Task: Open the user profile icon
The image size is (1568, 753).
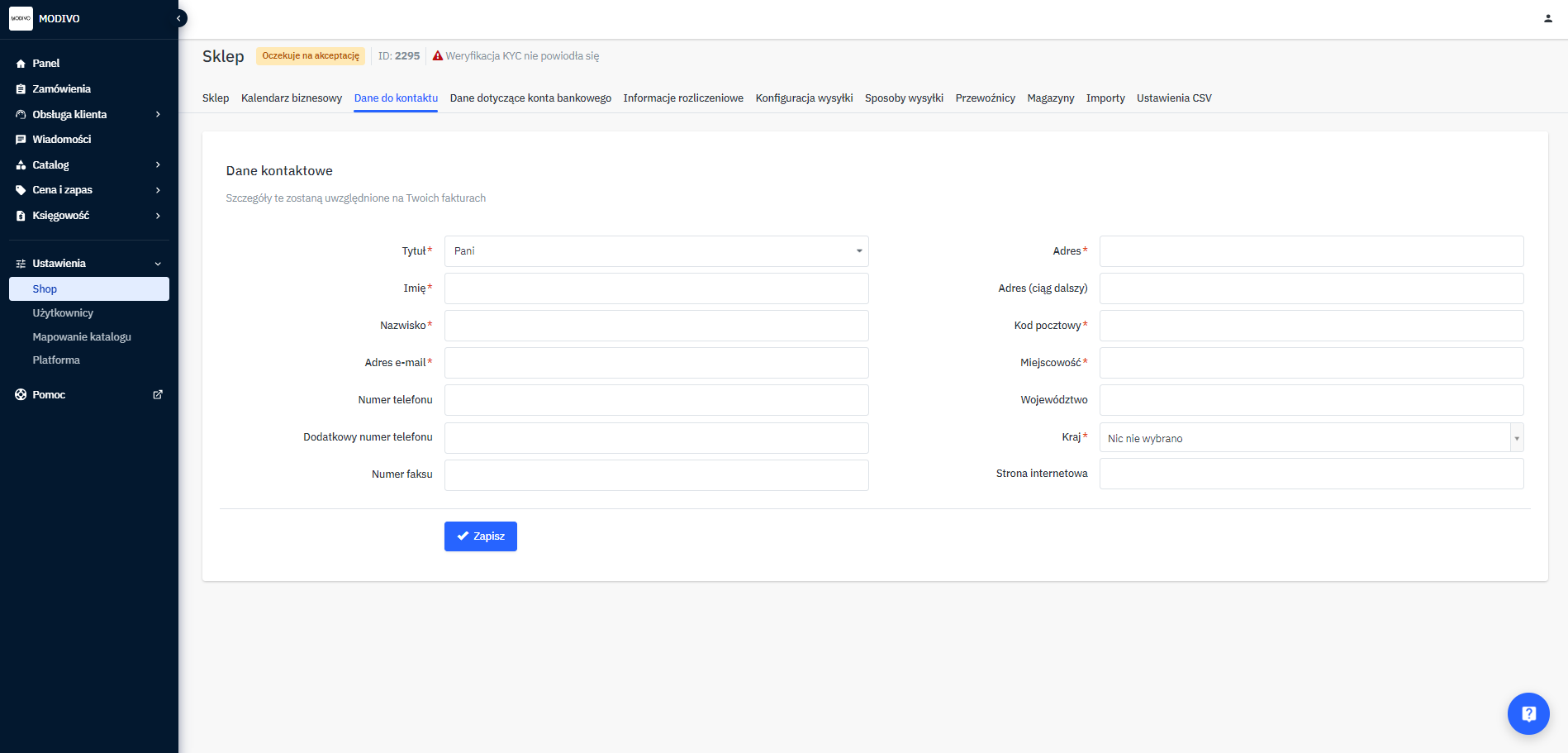Action: click(1547, 18)
